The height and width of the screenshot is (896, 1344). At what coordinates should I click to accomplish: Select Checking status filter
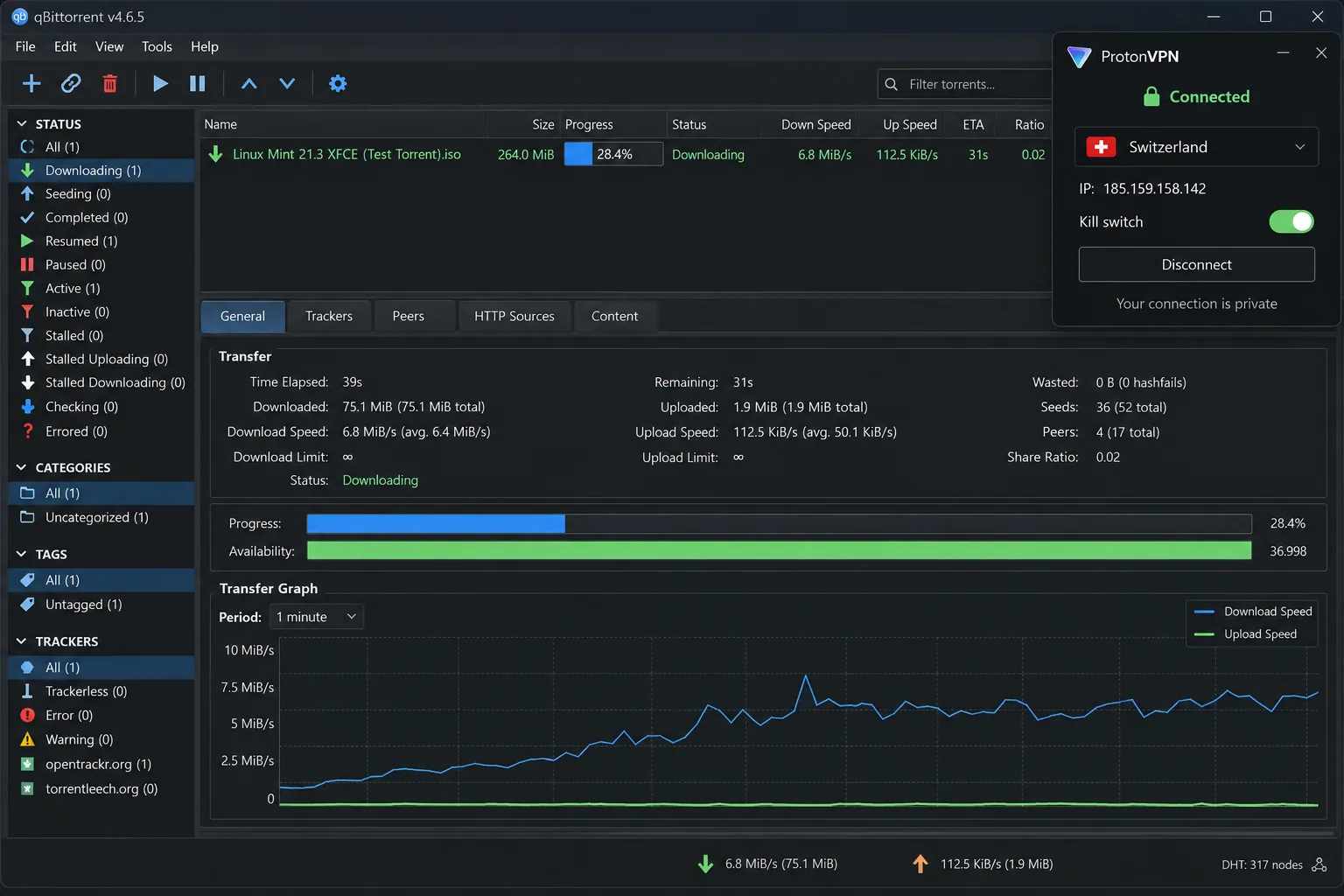coord(101,406)
